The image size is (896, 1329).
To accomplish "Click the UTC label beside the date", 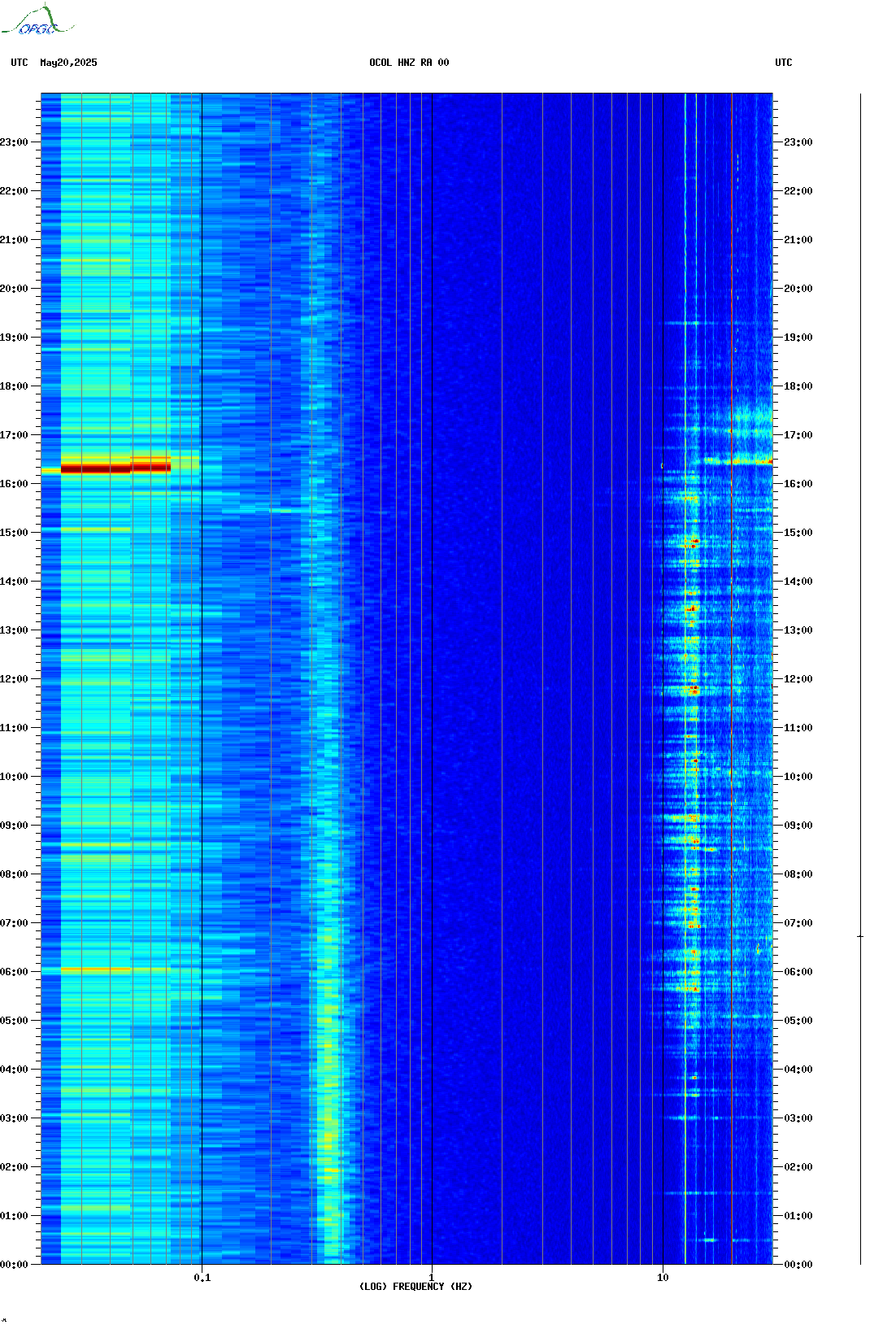I will click(20, 63).
